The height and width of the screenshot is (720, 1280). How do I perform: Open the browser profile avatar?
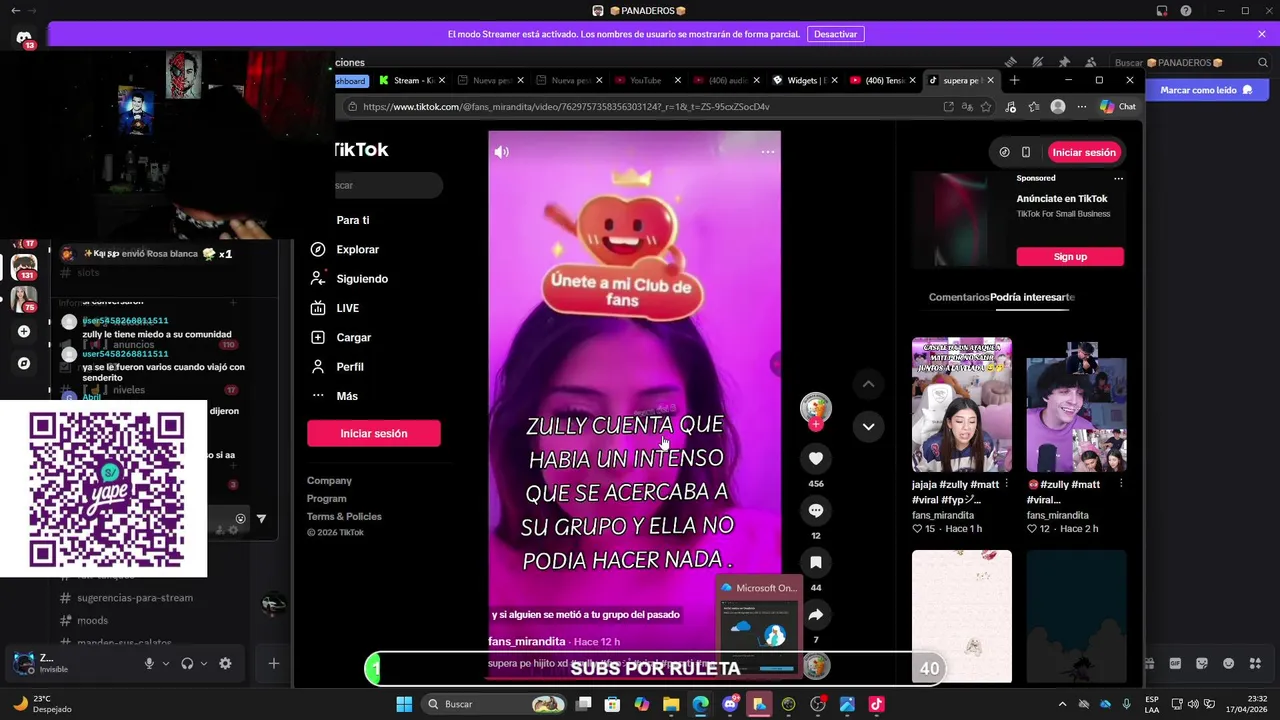(x=1058, y=106)
